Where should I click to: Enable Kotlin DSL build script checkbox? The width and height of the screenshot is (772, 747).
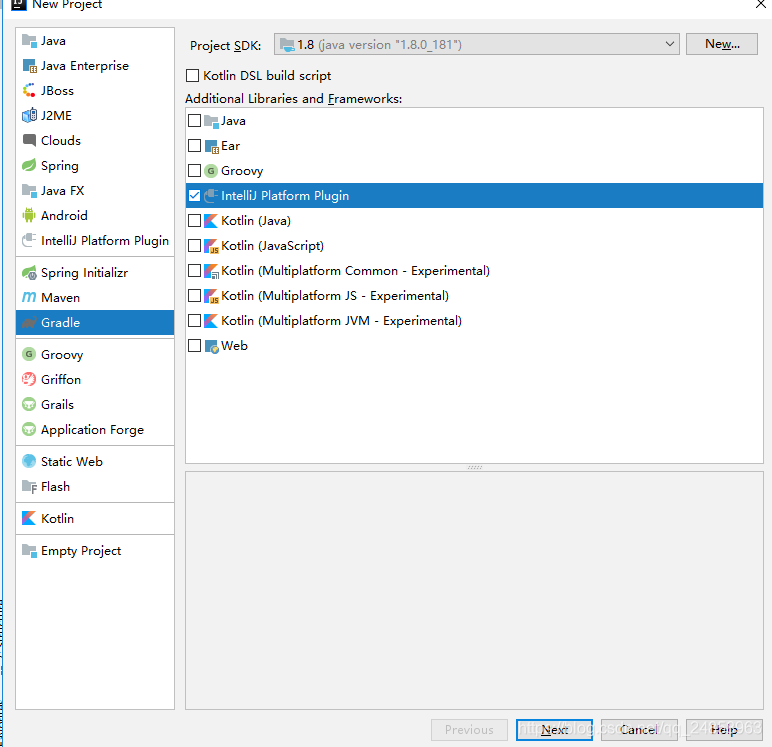[x=193, y=75]
